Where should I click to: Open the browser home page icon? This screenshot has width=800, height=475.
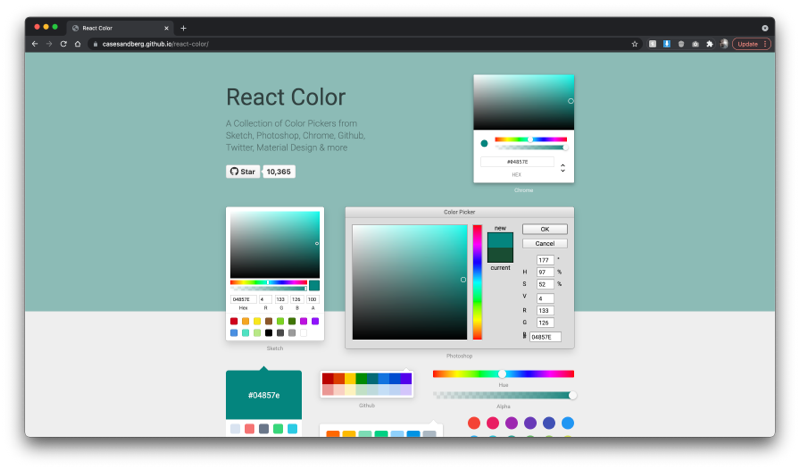[x=78, y=44]
